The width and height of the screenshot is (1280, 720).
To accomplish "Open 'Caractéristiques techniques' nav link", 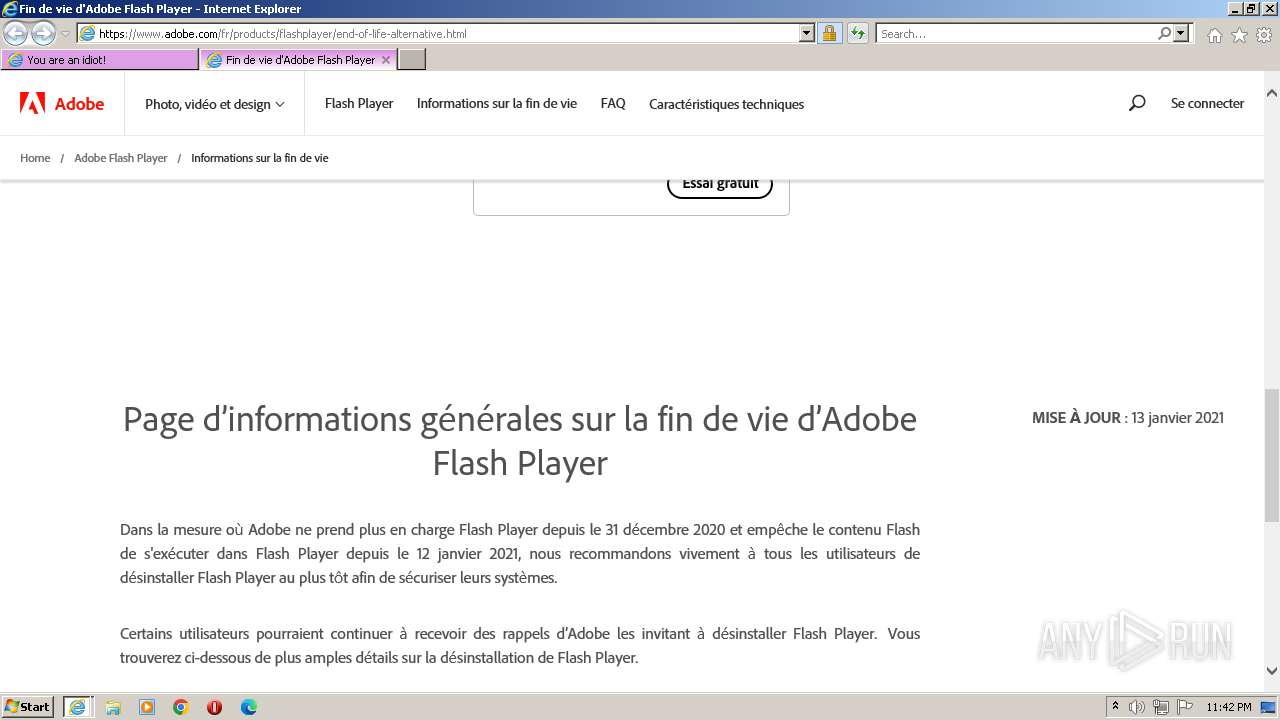I will tap(726, 104).
